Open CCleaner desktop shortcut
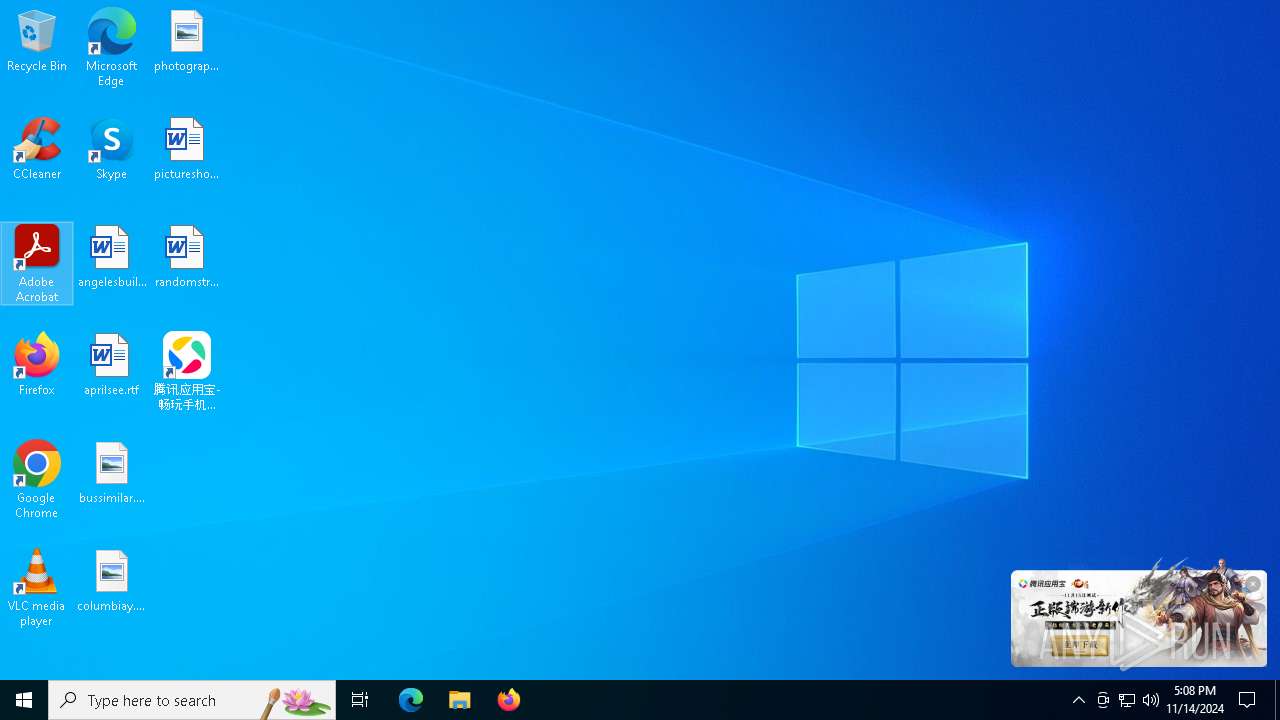Viewport: 1280px width, 720px height. pyautogui.click(x=37, y=150)
